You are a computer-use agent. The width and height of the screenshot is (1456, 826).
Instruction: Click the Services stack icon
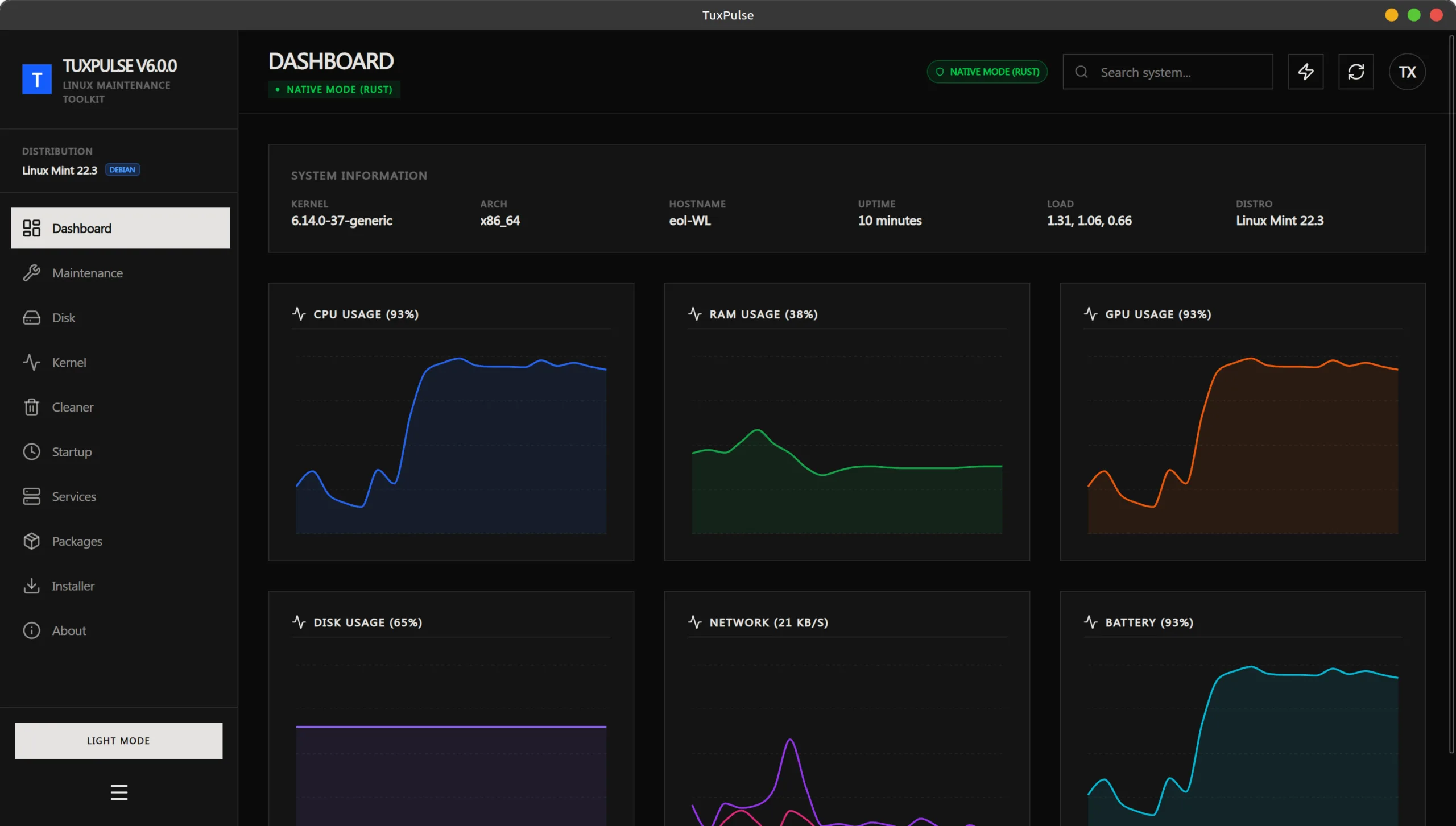click(31, 496)
